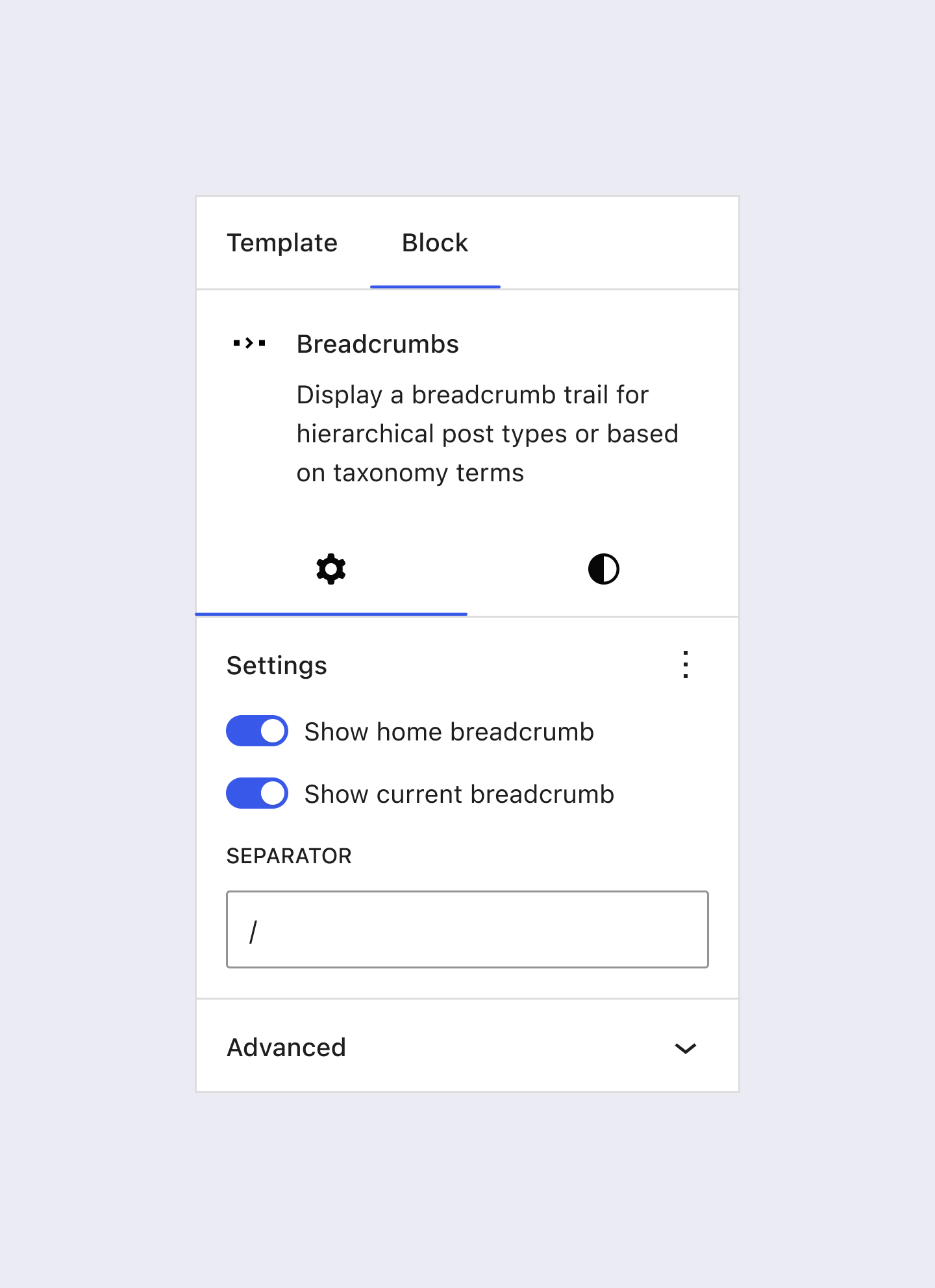The width and height of the screenshot is (935, 1288).
Task: Click the Show current breadcrumb label
Action: click(x=459, y=794)
